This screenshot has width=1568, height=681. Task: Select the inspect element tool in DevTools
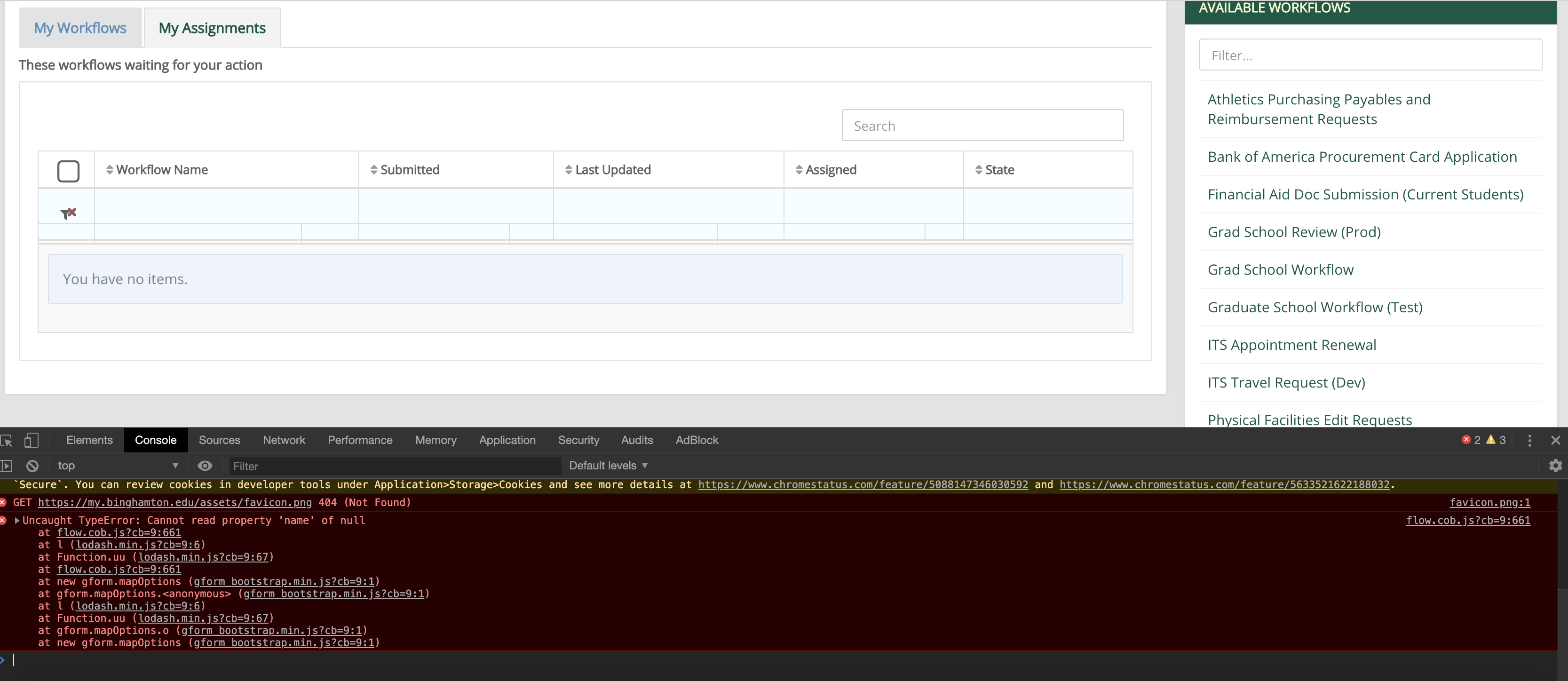(x=7, y=440)
